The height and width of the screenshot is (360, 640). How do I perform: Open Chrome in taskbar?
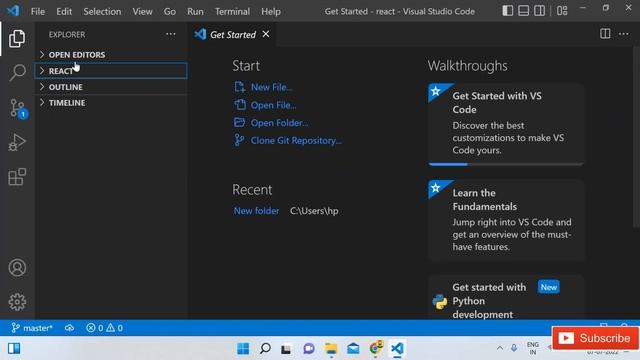[376, 348]
